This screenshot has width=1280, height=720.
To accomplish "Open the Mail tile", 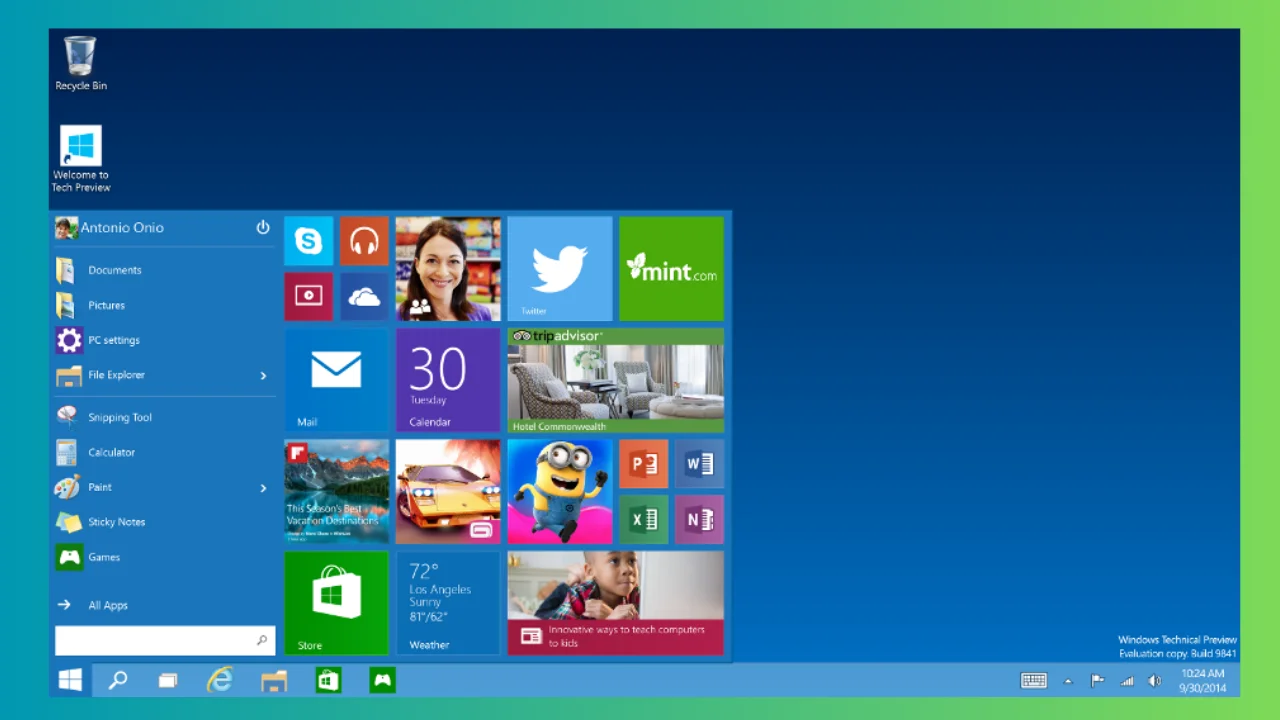I will pos(336,380).
